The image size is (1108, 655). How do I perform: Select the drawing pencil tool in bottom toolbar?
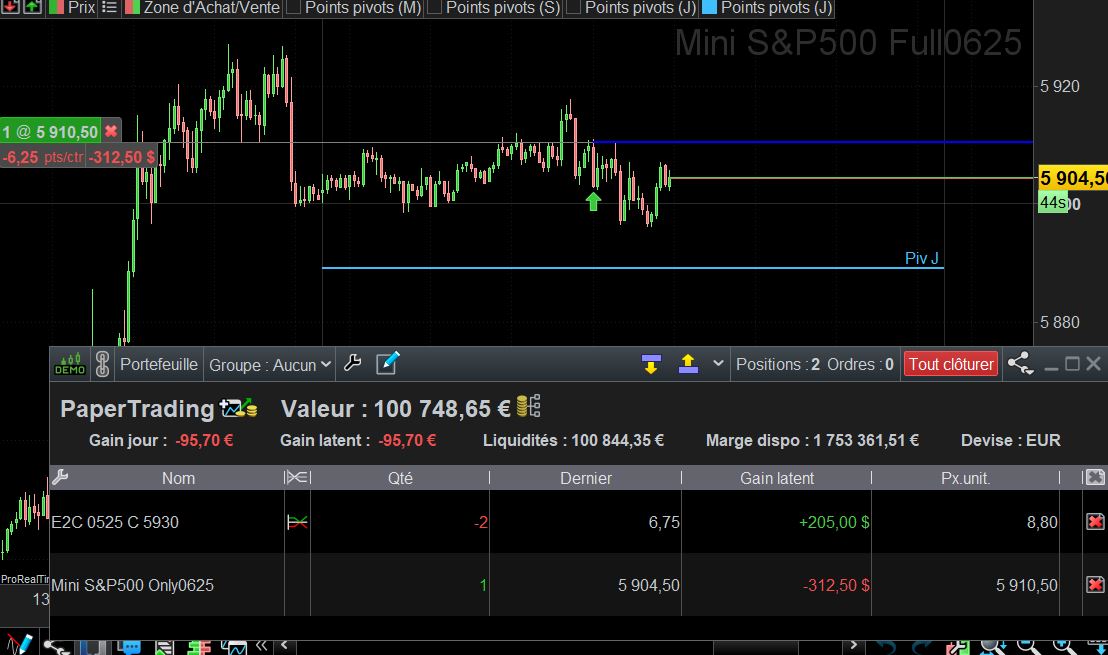point(19,644)
